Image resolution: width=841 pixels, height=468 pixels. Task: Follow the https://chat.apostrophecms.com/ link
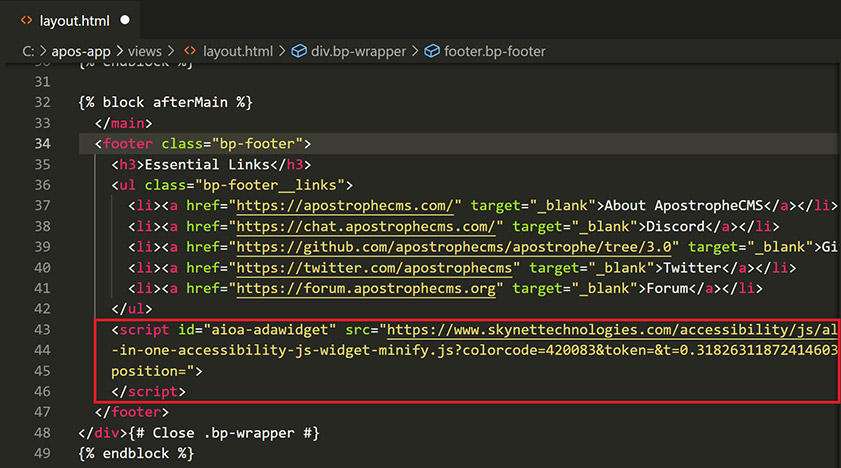pos(366,227)
